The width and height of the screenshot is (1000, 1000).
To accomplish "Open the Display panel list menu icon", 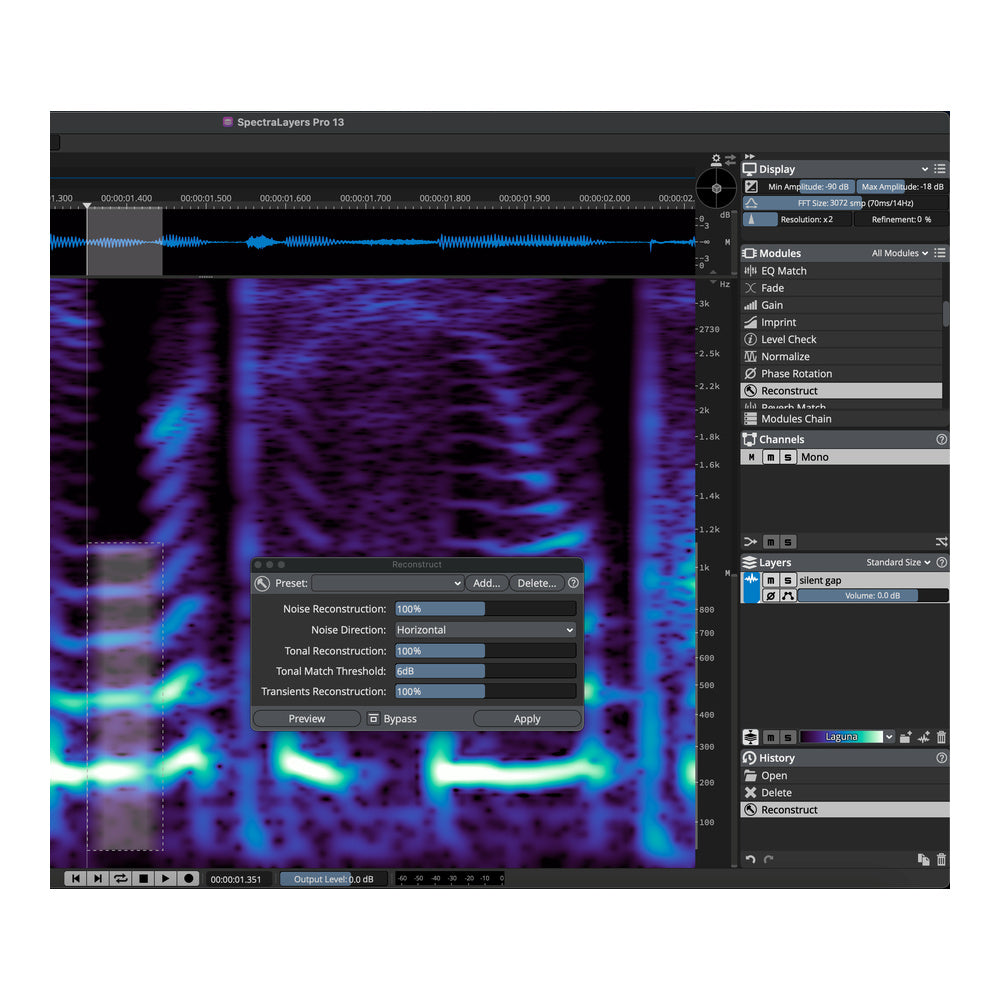I will click(939, 169).
